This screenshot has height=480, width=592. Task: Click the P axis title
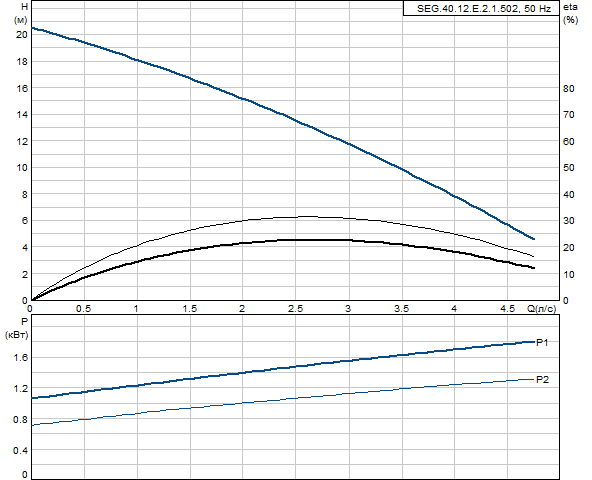pos(25,321)
